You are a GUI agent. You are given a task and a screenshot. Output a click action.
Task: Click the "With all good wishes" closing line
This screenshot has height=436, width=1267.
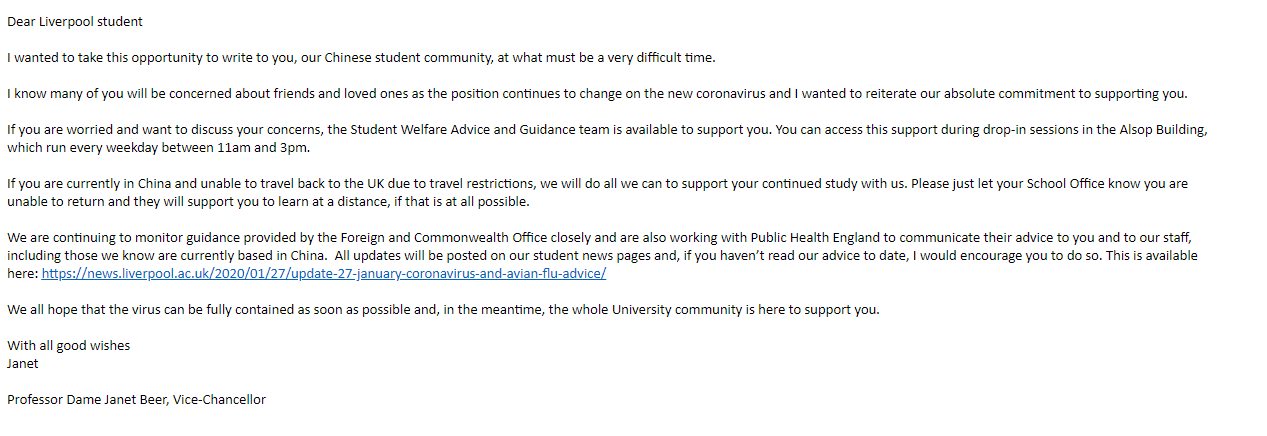click(68, 345)
